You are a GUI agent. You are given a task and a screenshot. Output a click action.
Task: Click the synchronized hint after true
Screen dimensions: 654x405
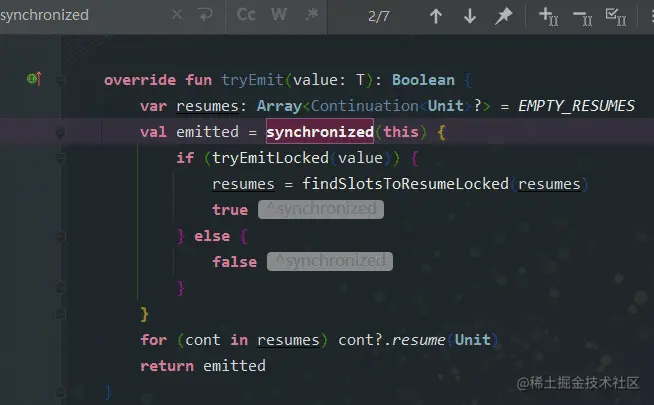(321, 210)
